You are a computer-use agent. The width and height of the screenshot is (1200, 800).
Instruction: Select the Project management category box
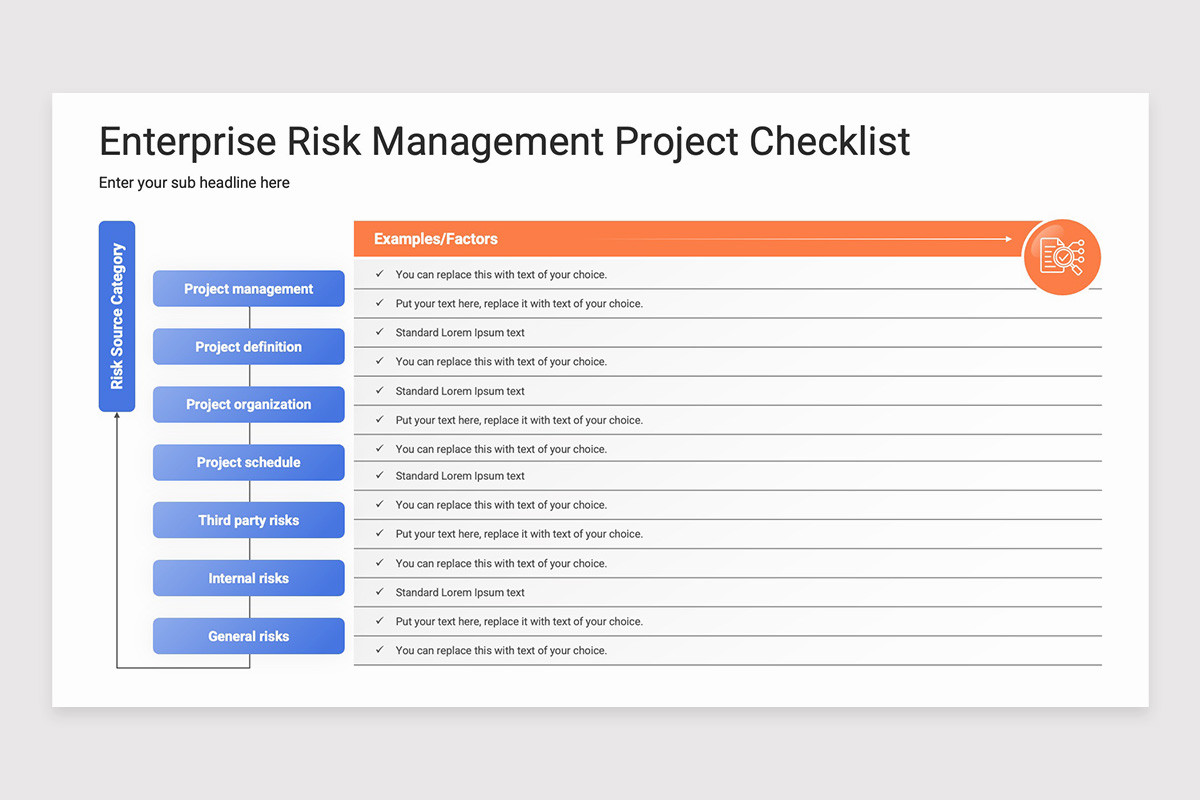(x=249, y=289)
